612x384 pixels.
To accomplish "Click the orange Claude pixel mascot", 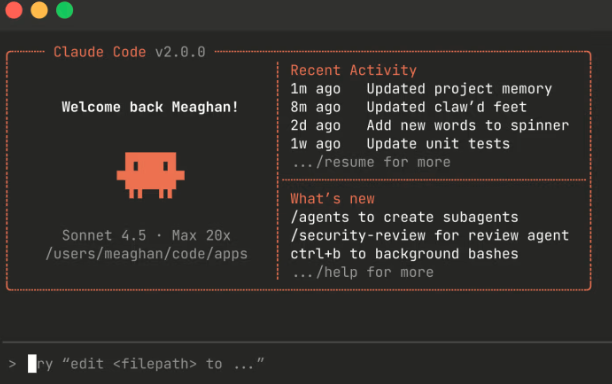I will click(x=151, y=175).
